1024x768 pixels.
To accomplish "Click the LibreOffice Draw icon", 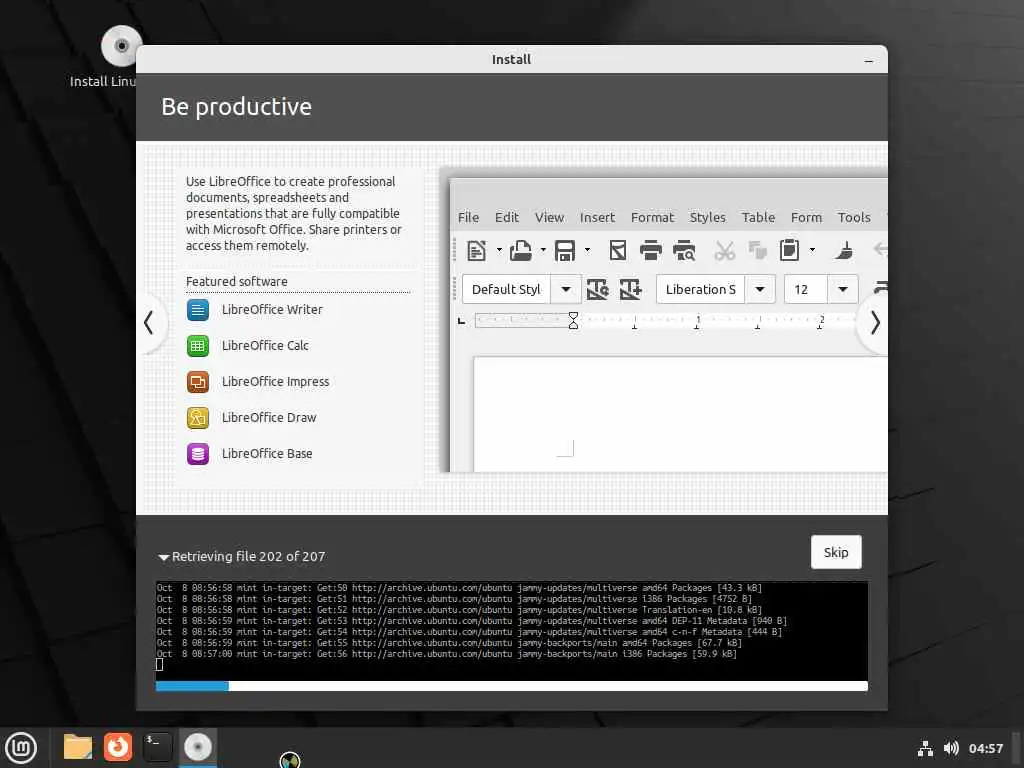I will click(198, 417).
